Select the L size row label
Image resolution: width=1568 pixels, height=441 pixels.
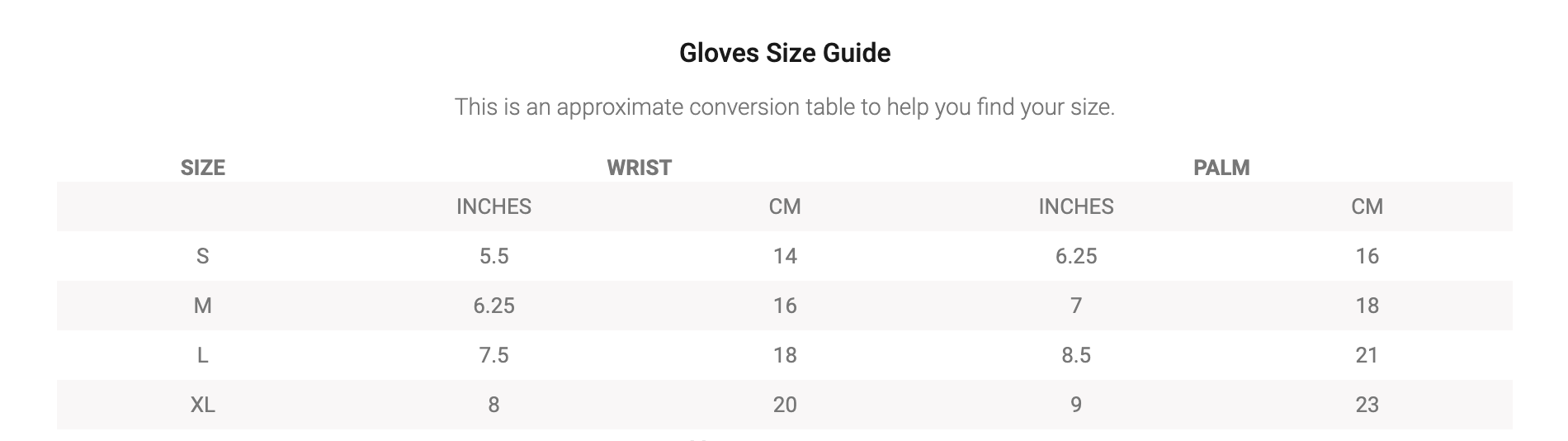[202, 355]
